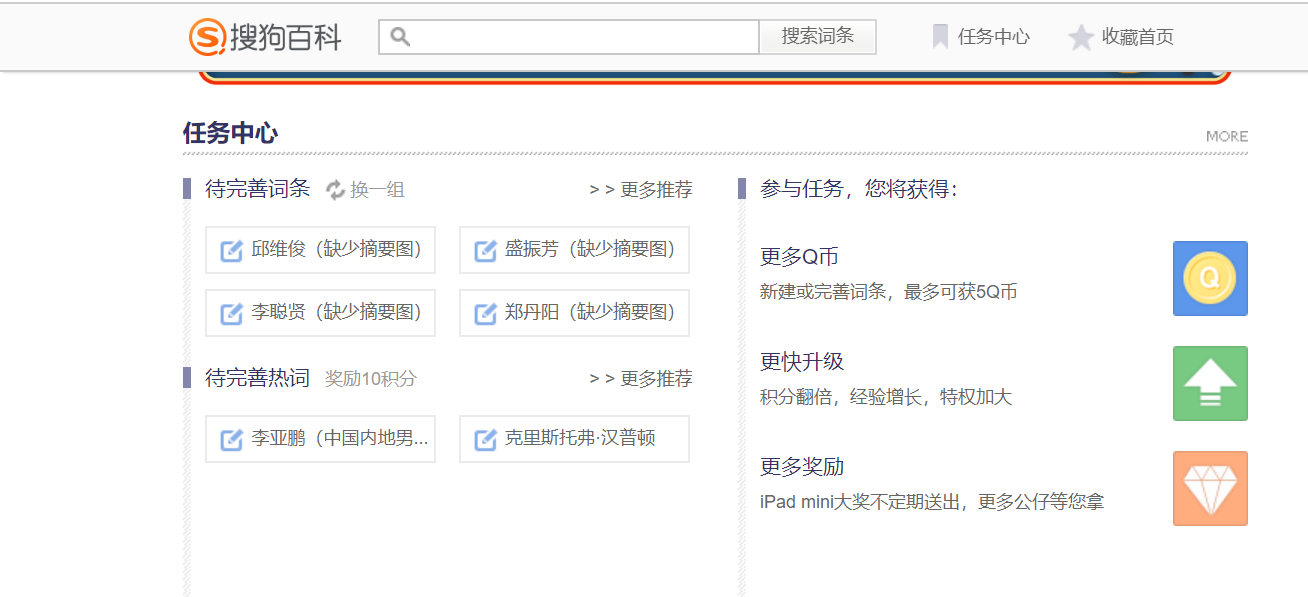
Task: Click the edit icon for 李聪贤 entry
Action: (x=230, y=313)
